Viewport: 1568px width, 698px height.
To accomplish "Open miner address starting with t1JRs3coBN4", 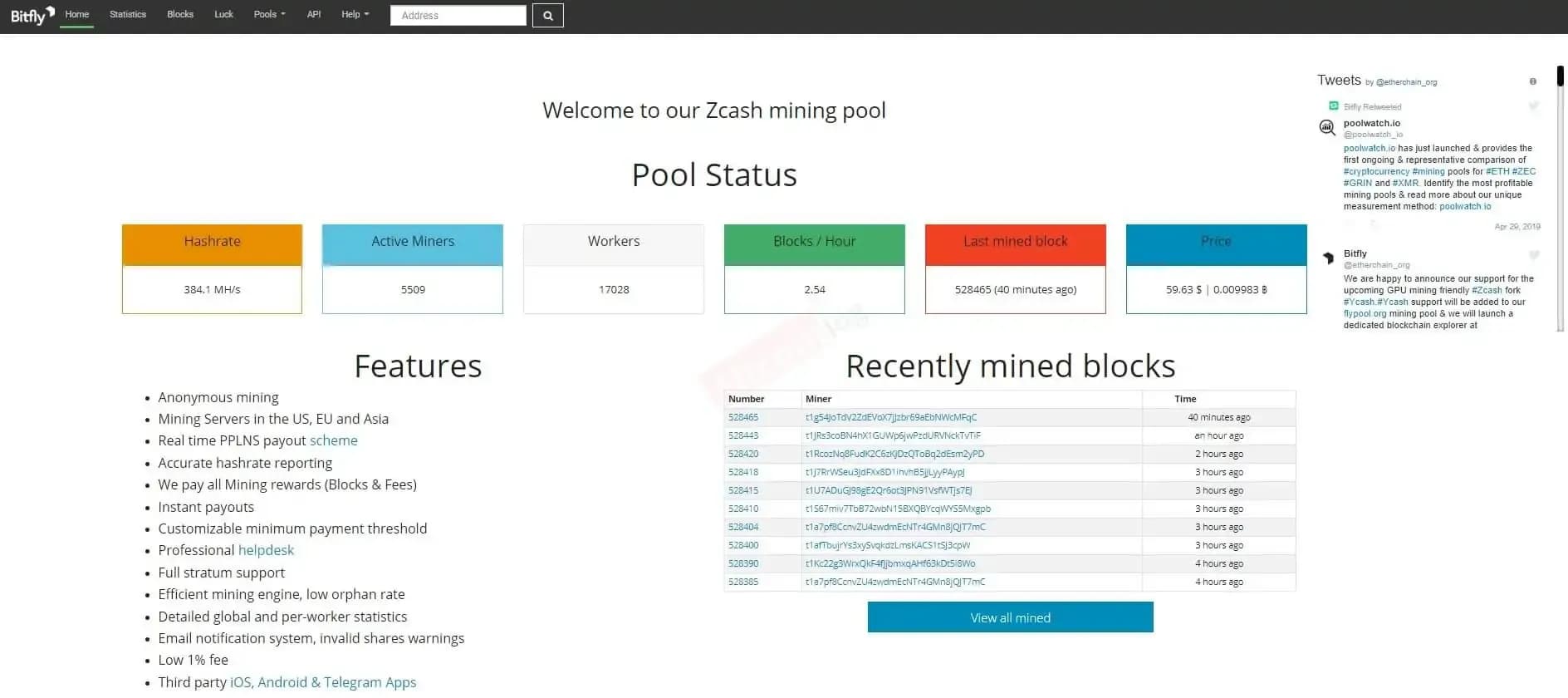I will [893, 435].
